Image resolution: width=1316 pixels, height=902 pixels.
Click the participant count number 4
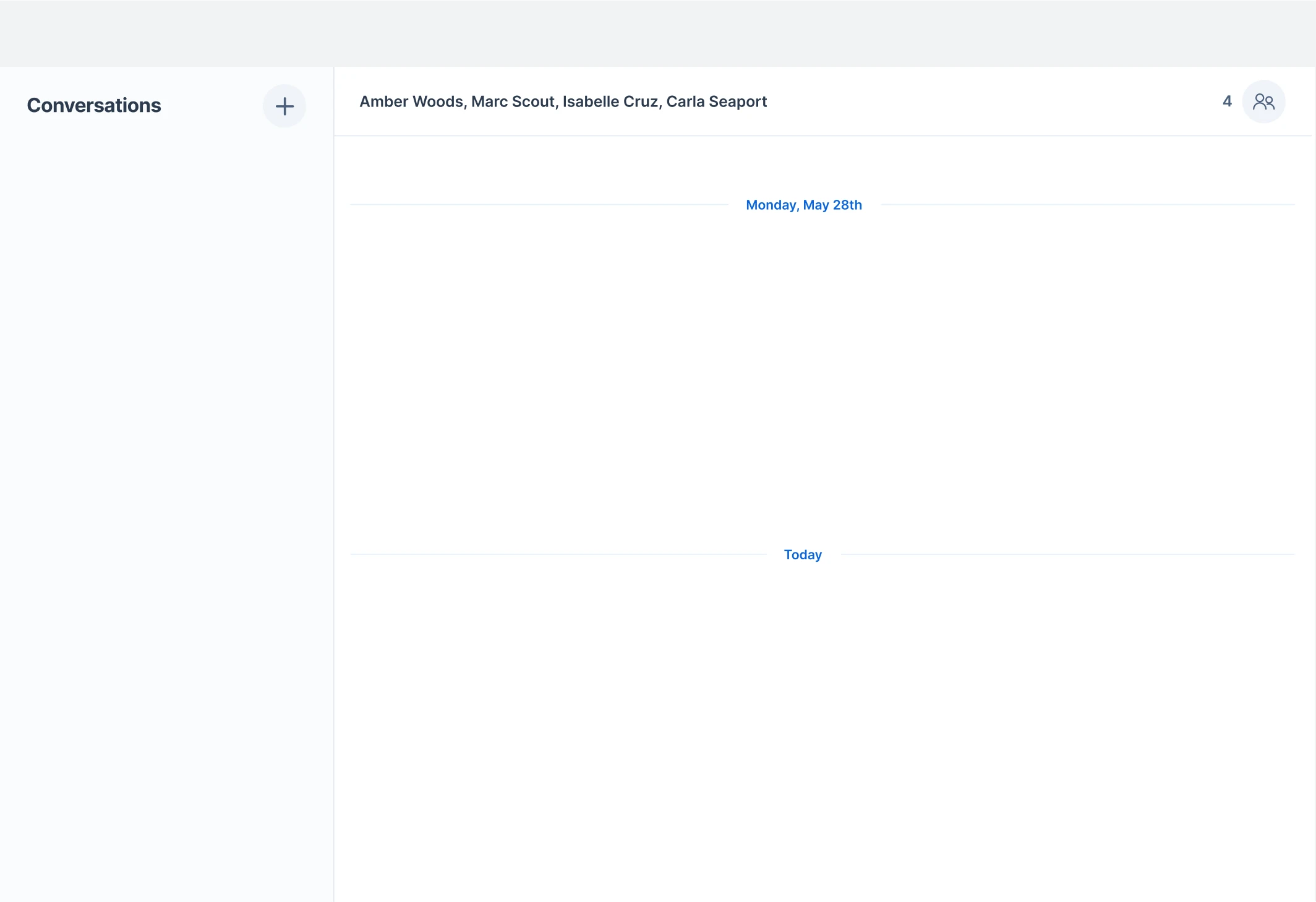click(x=1227, y=101)
